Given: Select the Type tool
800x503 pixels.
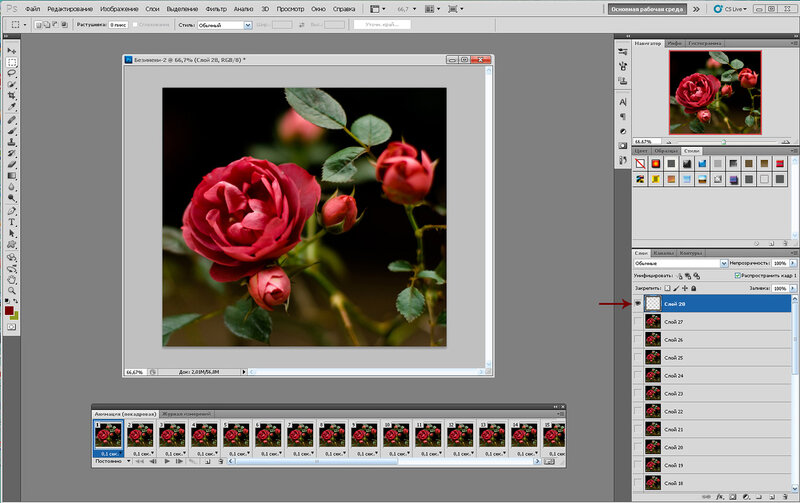Looking at the screenshot, I should click(x=11, y=222).
